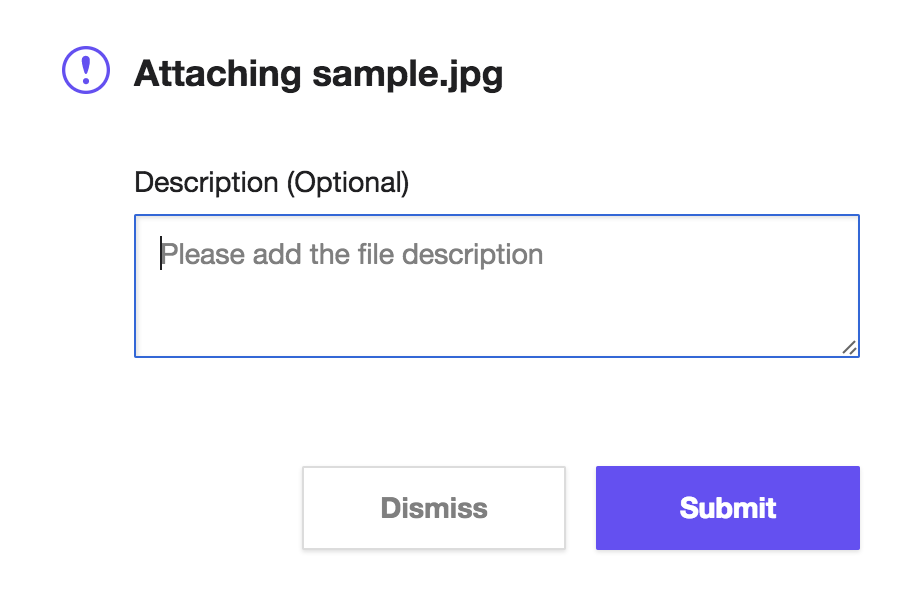Cancel the upload using Dismiss
Image resolution: width=922 pixels, height=592 pixels.
(434, 508)
